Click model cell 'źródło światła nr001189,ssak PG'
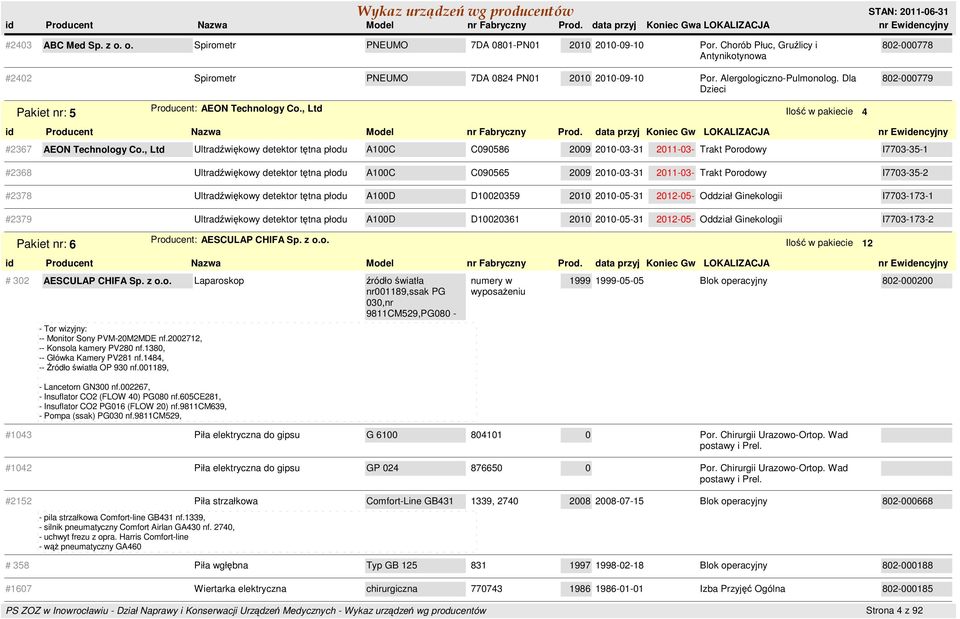This screenshot has width=960, height=619. click(415, 297)
